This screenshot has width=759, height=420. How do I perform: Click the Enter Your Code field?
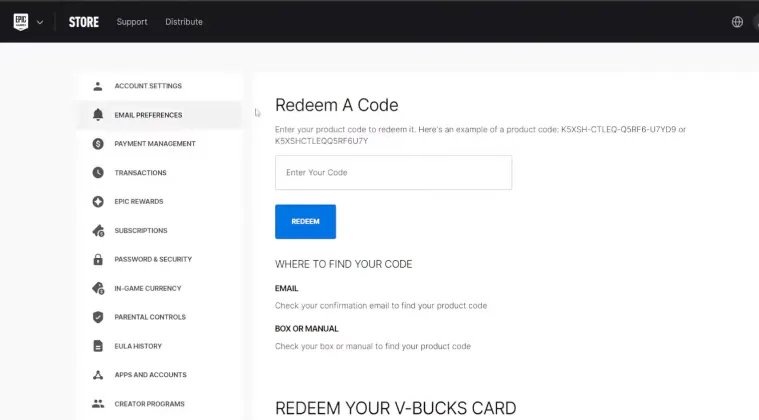point(393,173)
